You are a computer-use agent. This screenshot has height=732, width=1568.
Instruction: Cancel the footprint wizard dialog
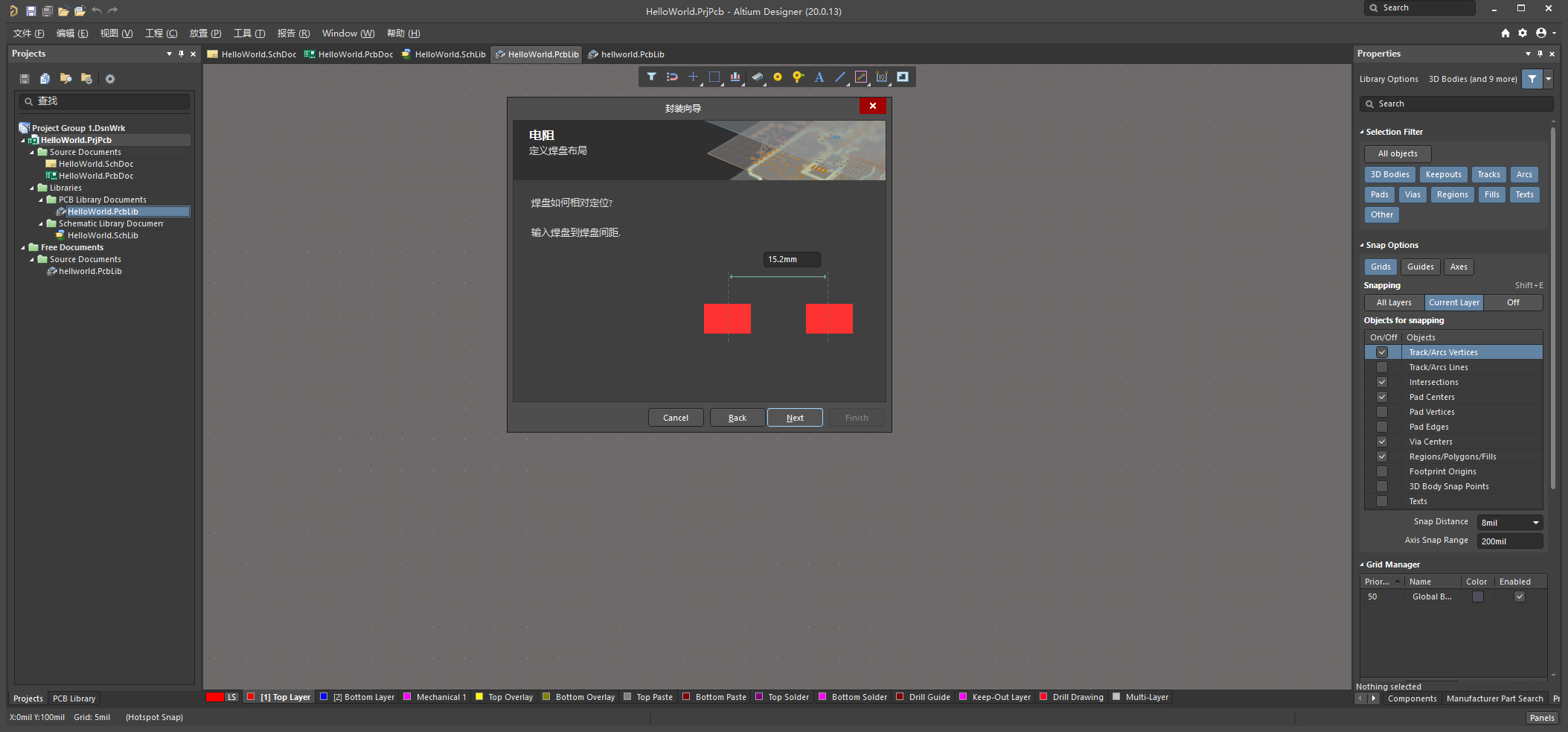coord(675,417)
